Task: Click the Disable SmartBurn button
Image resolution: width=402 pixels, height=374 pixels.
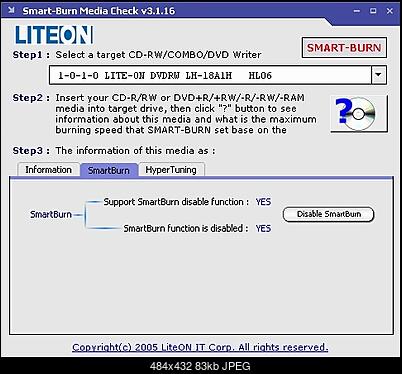Action: click(329, 214)
